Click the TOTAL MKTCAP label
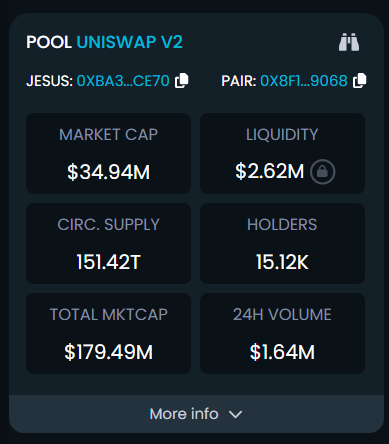Image resolution: width=389 pixels, height=444 pixels. tap(108, 315)
